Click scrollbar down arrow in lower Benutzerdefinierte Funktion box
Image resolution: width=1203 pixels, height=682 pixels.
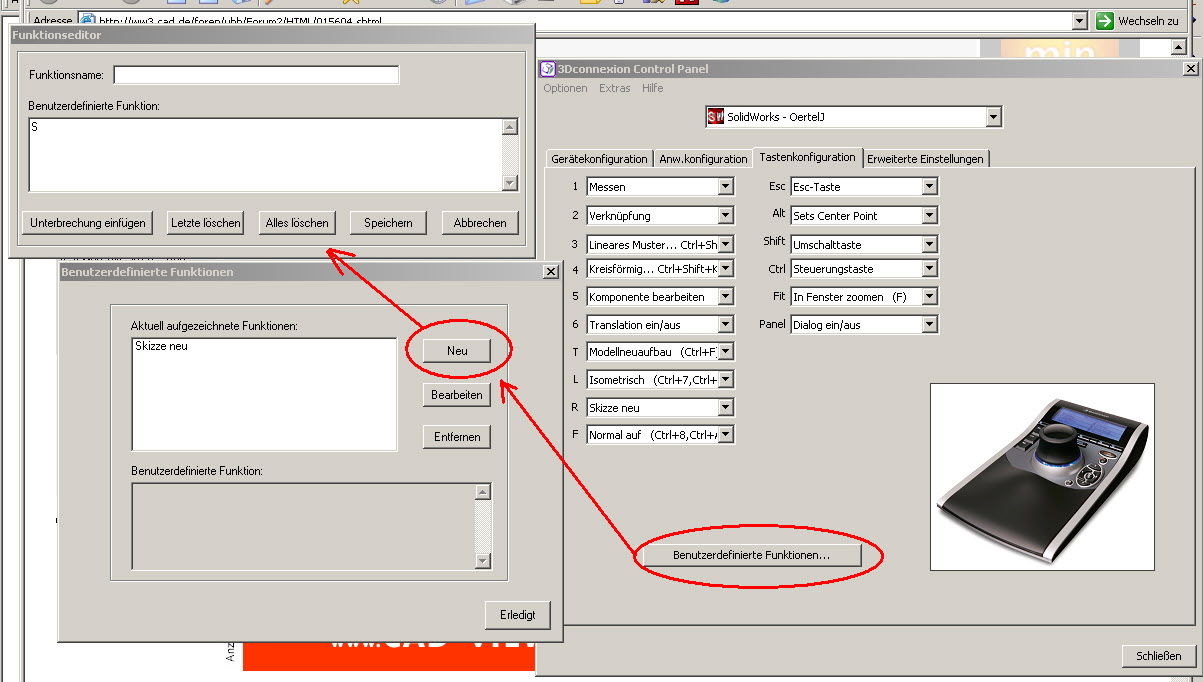pyautogui.click(x=484, y=561)
